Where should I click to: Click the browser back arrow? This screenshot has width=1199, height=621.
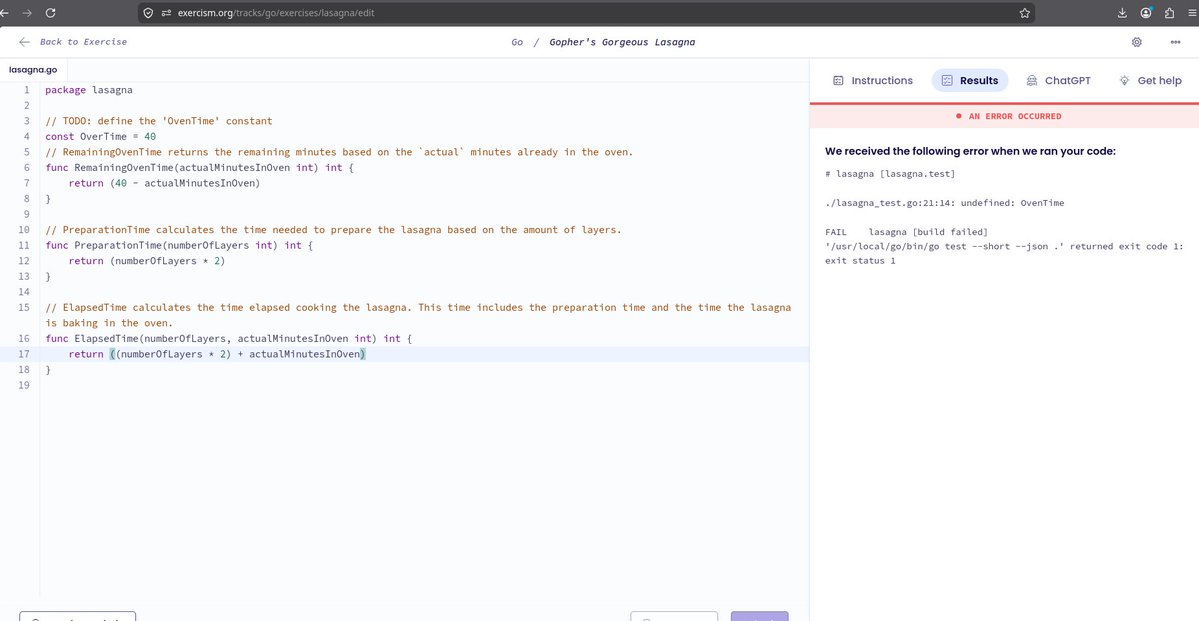pyautogui.click(x=2, y=13)
